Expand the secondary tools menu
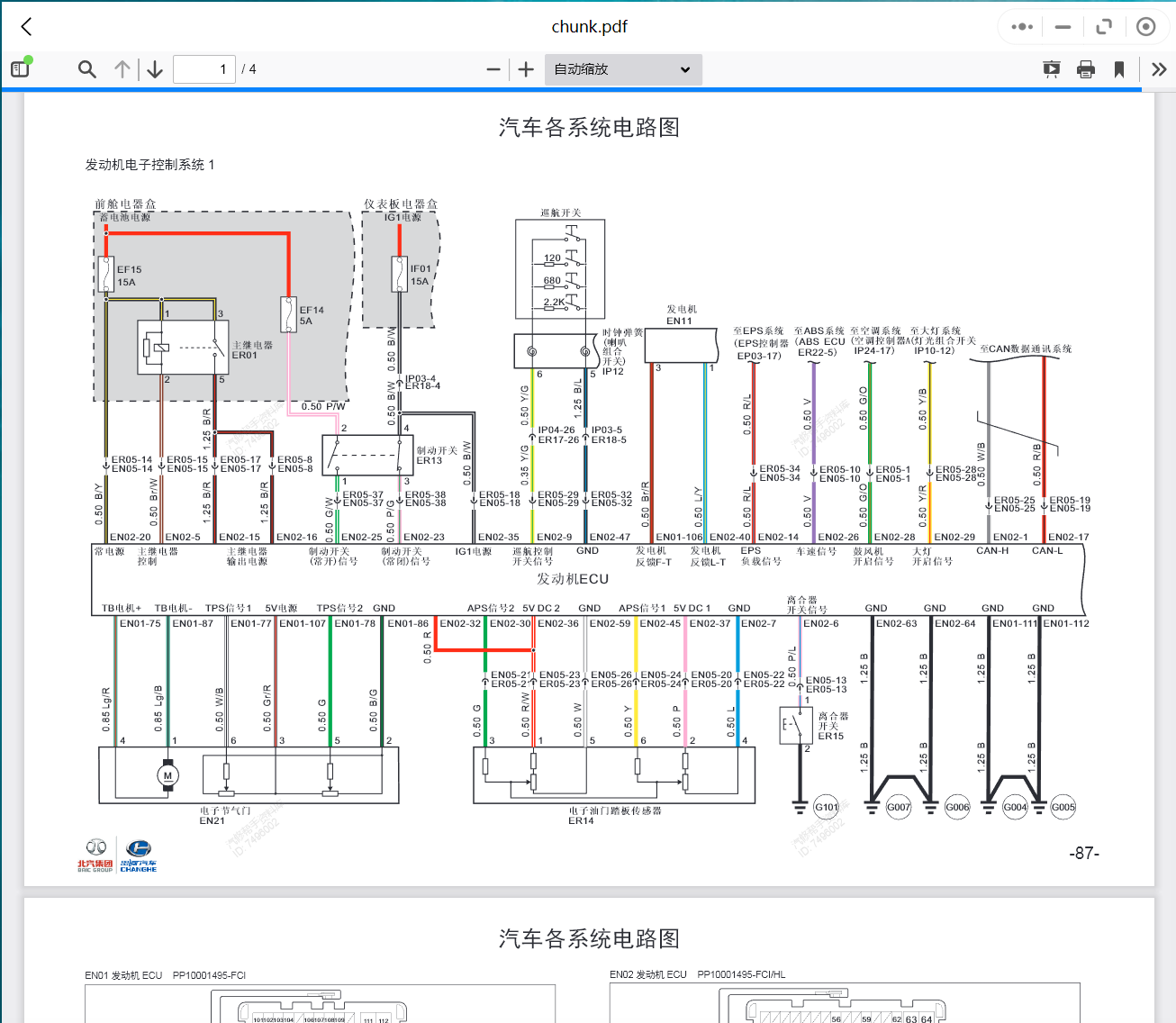The height and width of the screenshot is (1023, 1176). click(1159, 69)
